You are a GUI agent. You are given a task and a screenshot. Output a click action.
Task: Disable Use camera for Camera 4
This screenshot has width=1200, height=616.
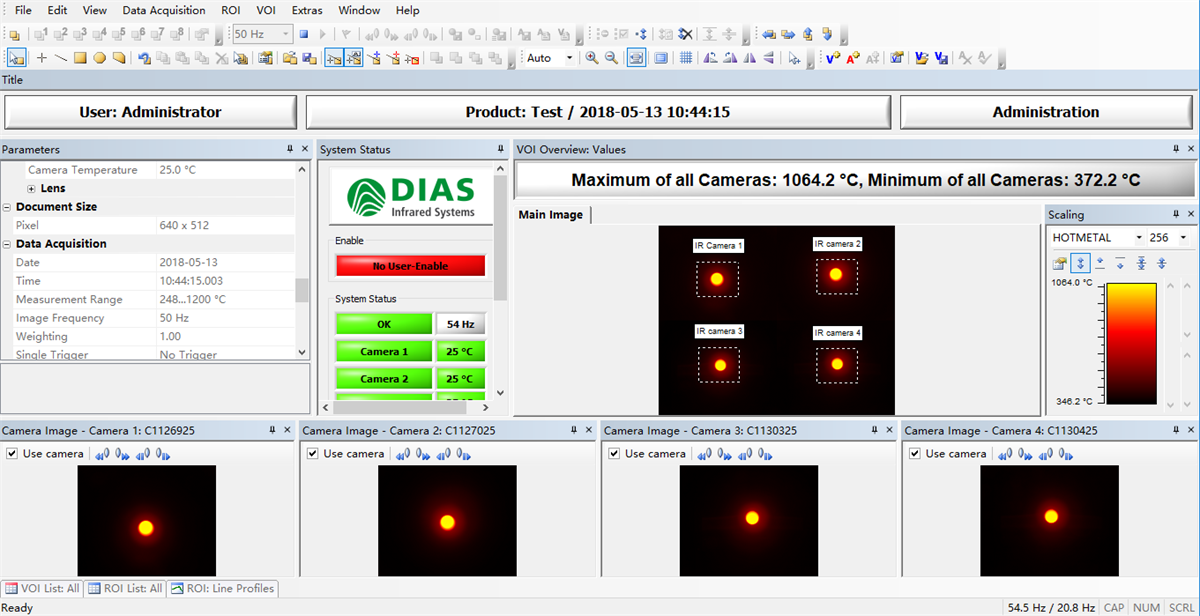pyautogui.click(x=913, y=453)
